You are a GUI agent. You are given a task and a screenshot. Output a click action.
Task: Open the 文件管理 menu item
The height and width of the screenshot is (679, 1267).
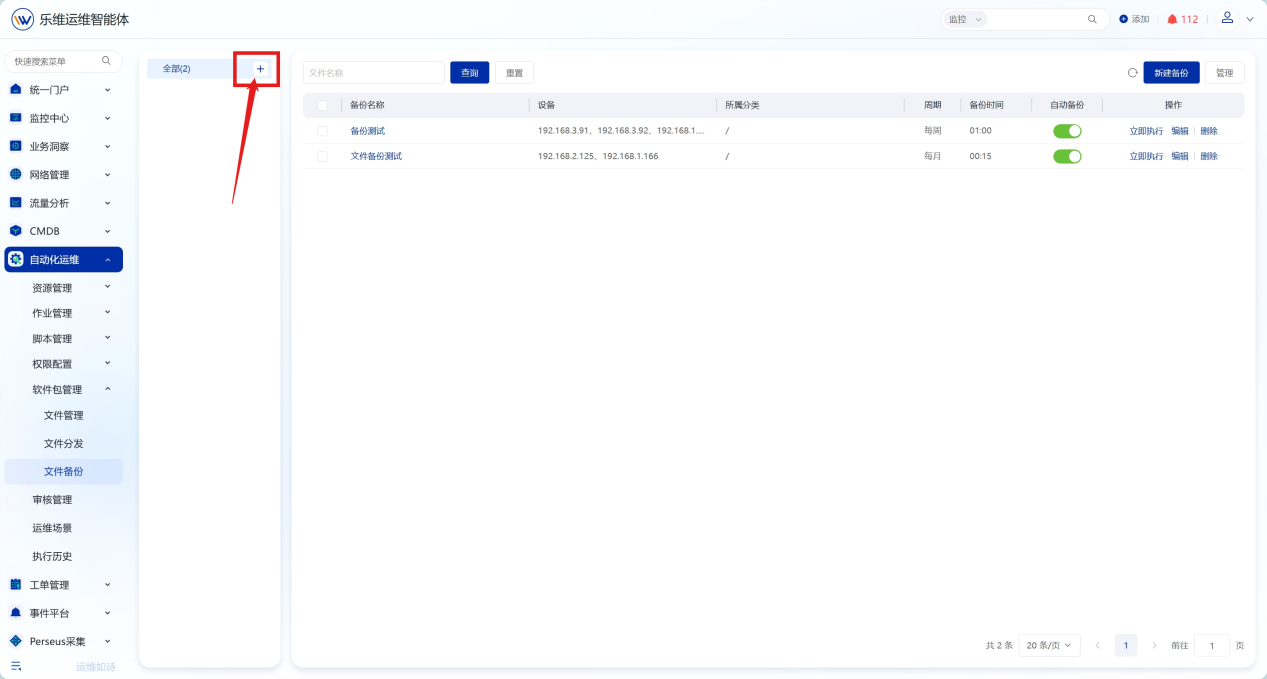(64, 415)
